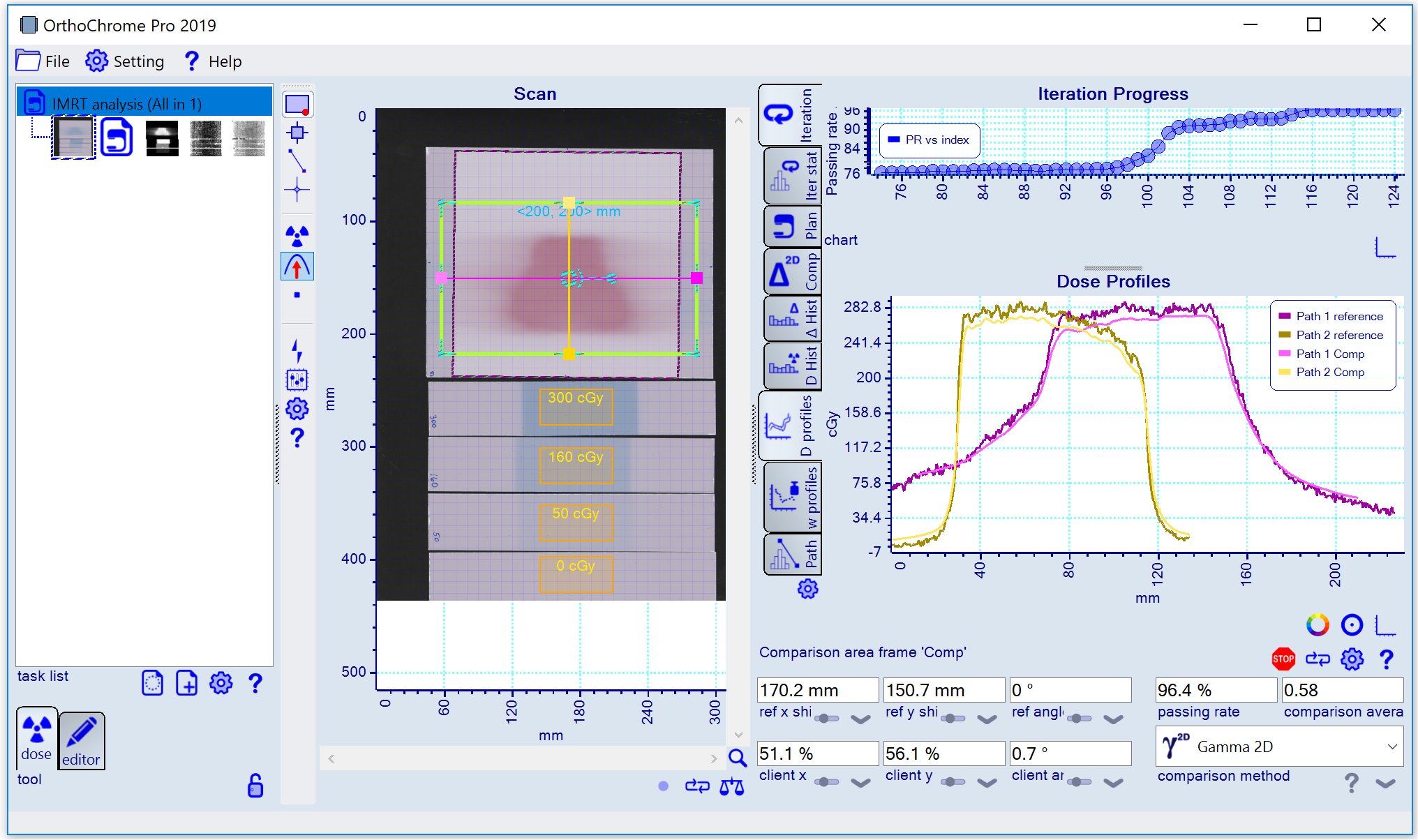Expand the ref x shift chevron
This screenshot has height=840, width=1418.
[x=860, y=719]
